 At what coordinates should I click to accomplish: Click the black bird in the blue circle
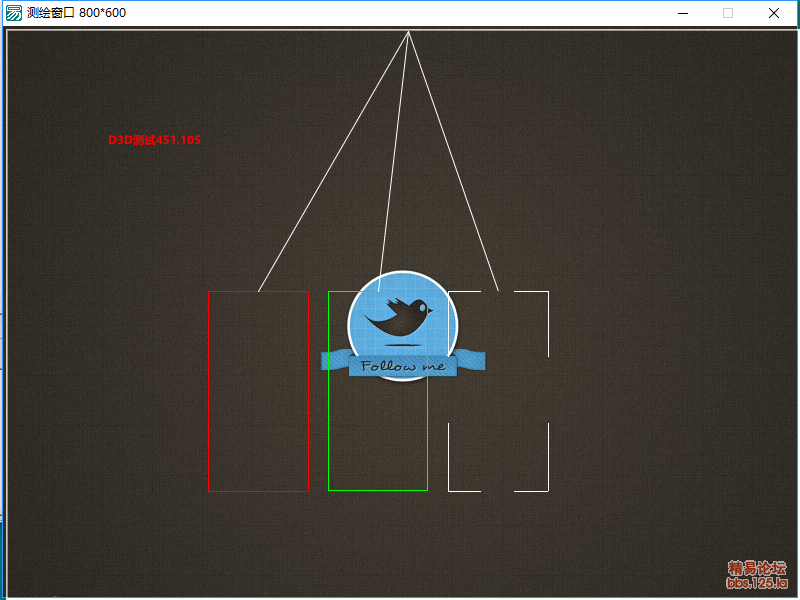(398, 318)
